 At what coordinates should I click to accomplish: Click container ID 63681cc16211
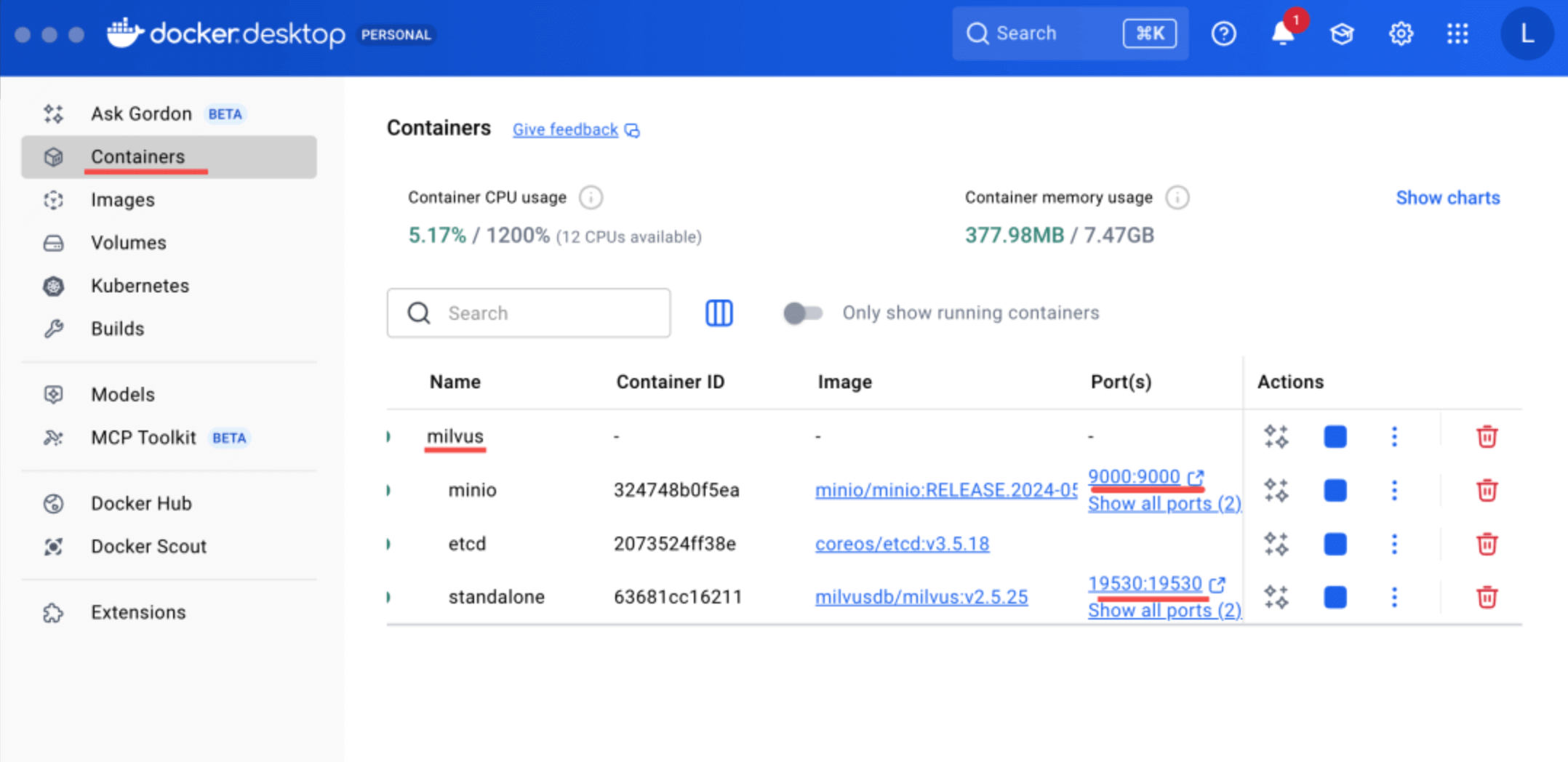(x=678, y=597)
